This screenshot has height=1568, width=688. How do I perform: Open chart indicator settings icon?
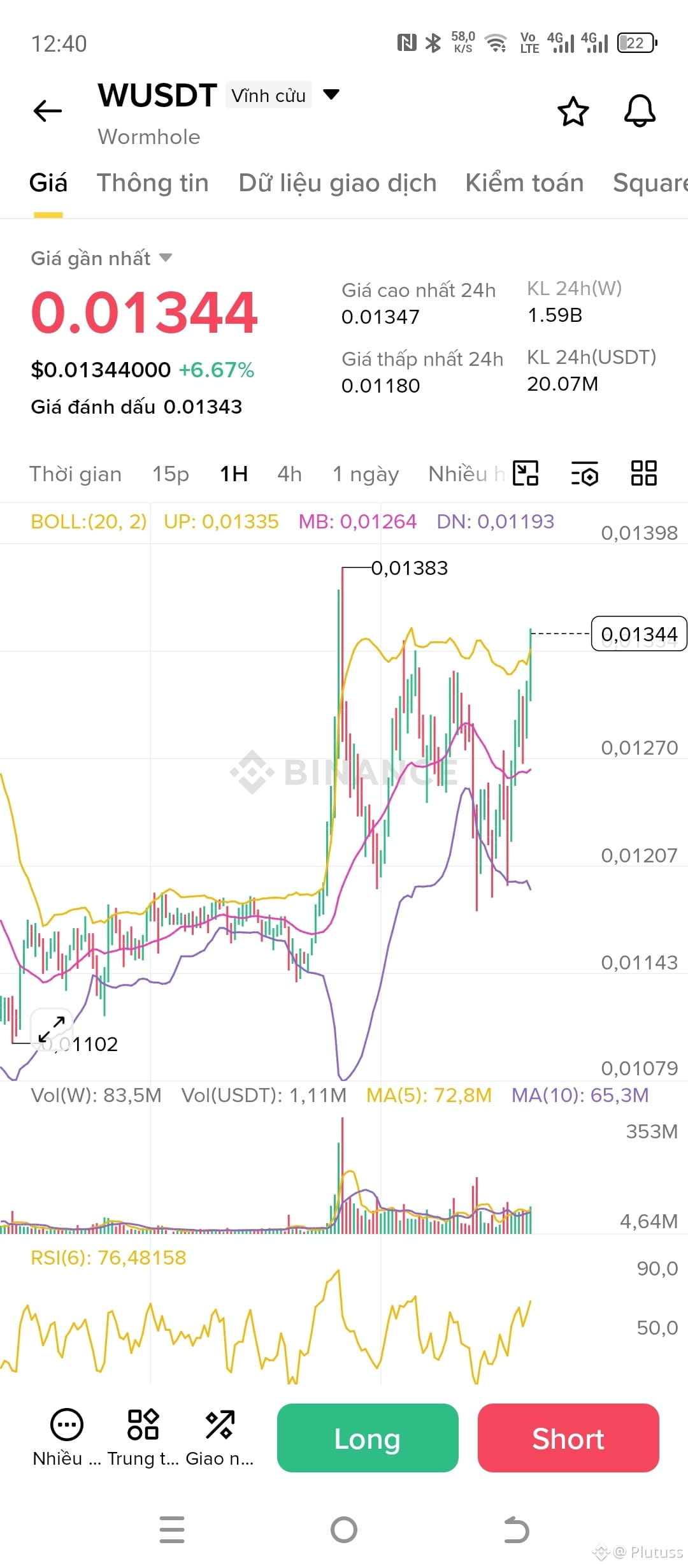pyautogui.click(x=584, y=473)
